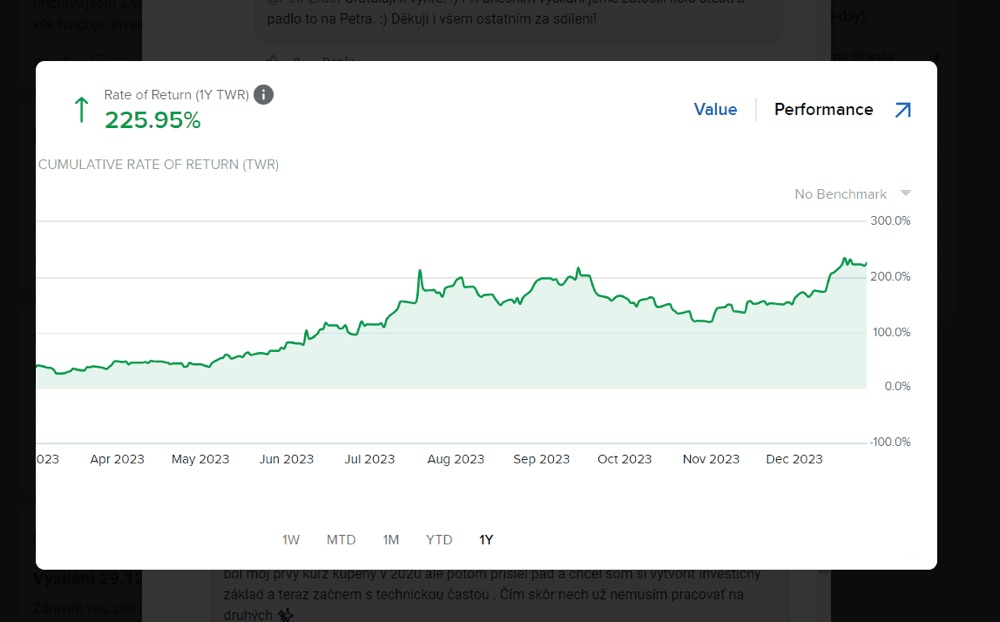Select the Performance tab
1000x622 pixels.
(x=823, y=110)
